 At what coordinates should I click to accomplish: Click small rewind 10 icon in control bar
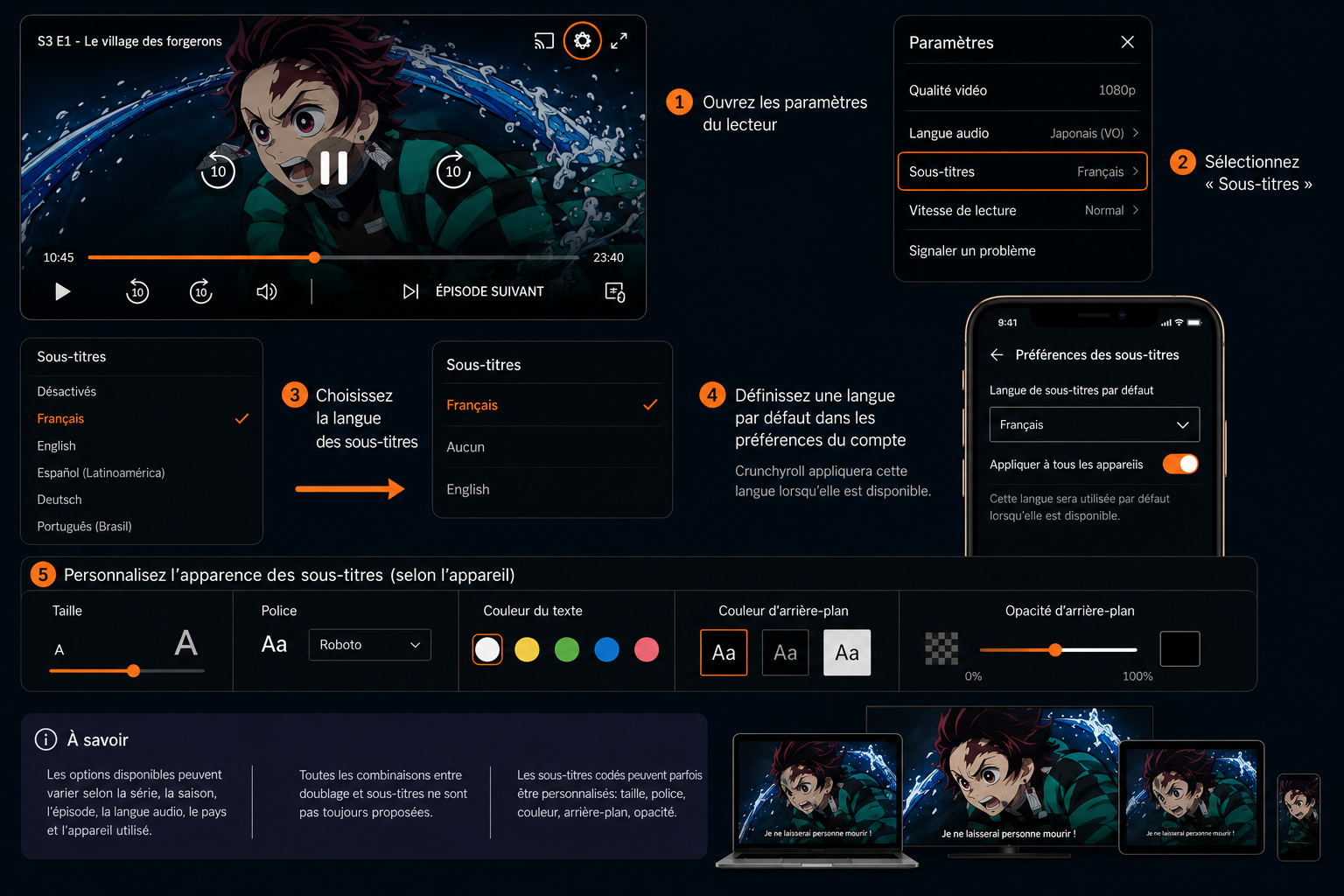pos(137,291)
